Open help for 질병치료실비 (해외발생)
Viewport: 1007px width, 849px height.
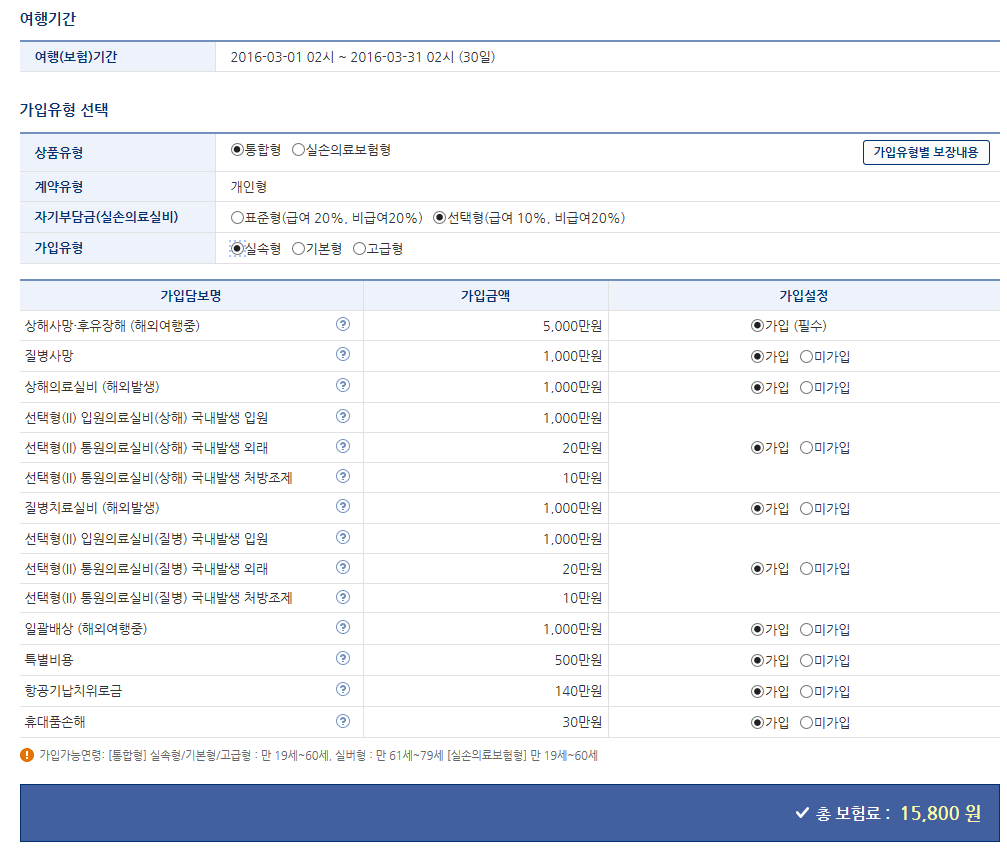343,507
